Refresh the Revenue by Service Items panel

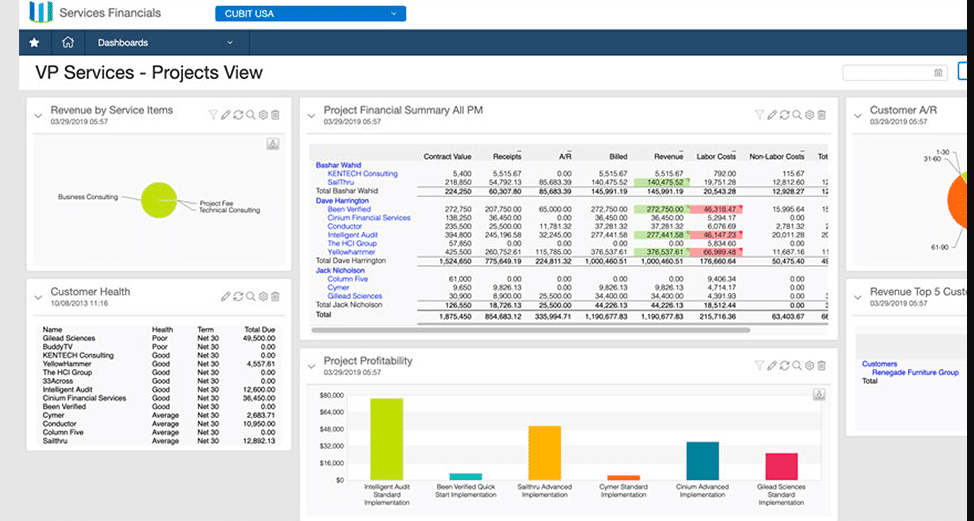pos(238,115)
